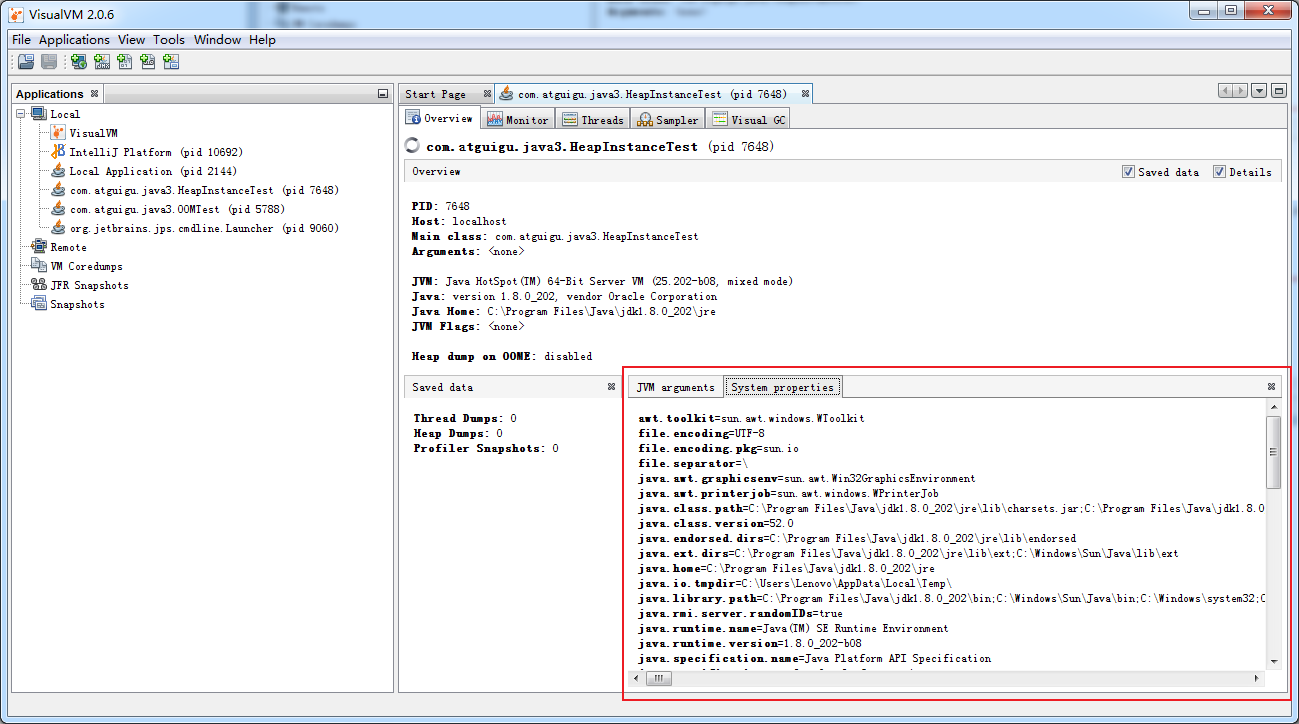
Task: Collapse the Local tree node
Action: [22, 114]
